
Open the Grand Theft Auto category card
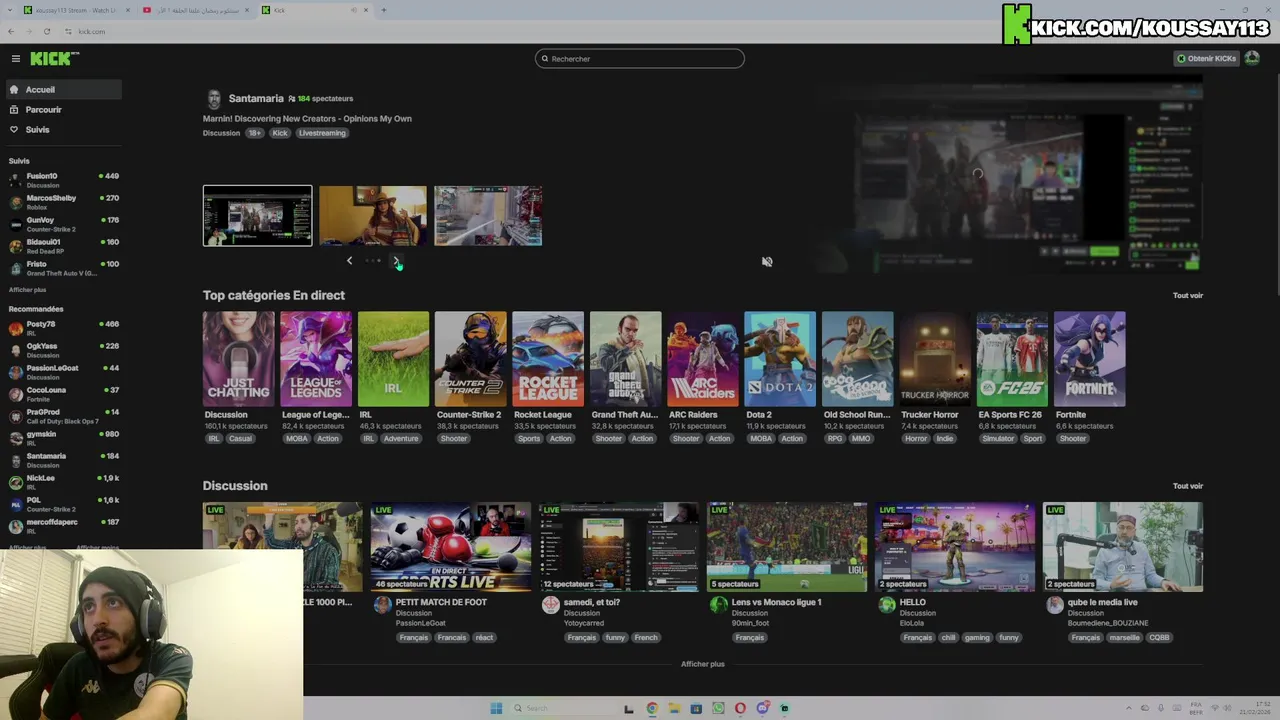click(x=625, y=359)
